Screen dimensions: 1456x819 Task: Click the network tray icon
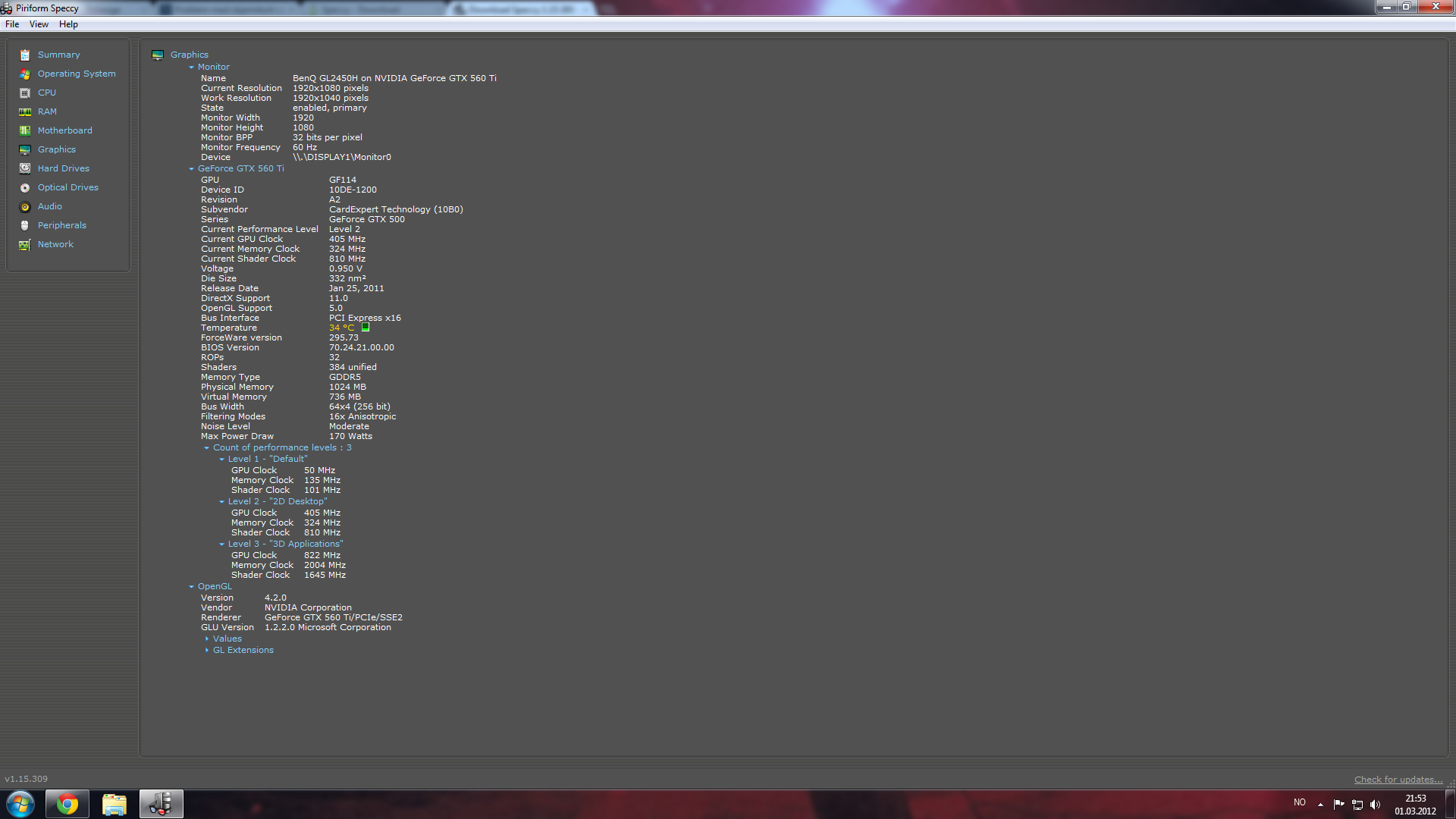tap(1357, 805)
